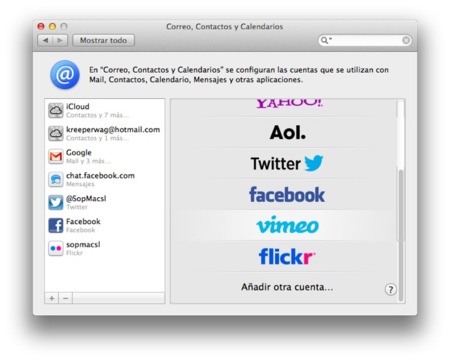Remove selected account with the minus button
The height and width of the screenshot is (361, 450).
(66, 298)
